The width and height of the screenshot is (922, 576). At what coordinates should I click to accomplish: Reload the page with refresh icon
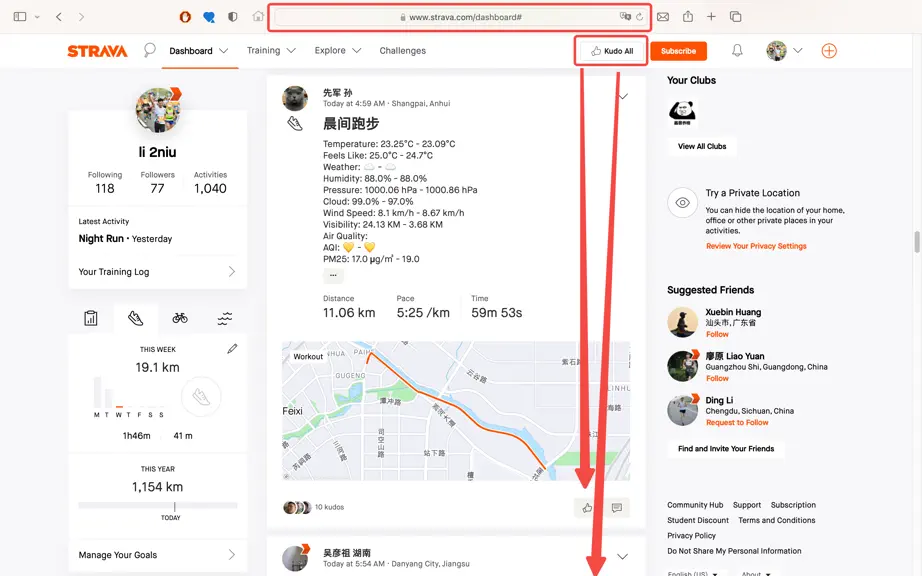coord(640,16)
